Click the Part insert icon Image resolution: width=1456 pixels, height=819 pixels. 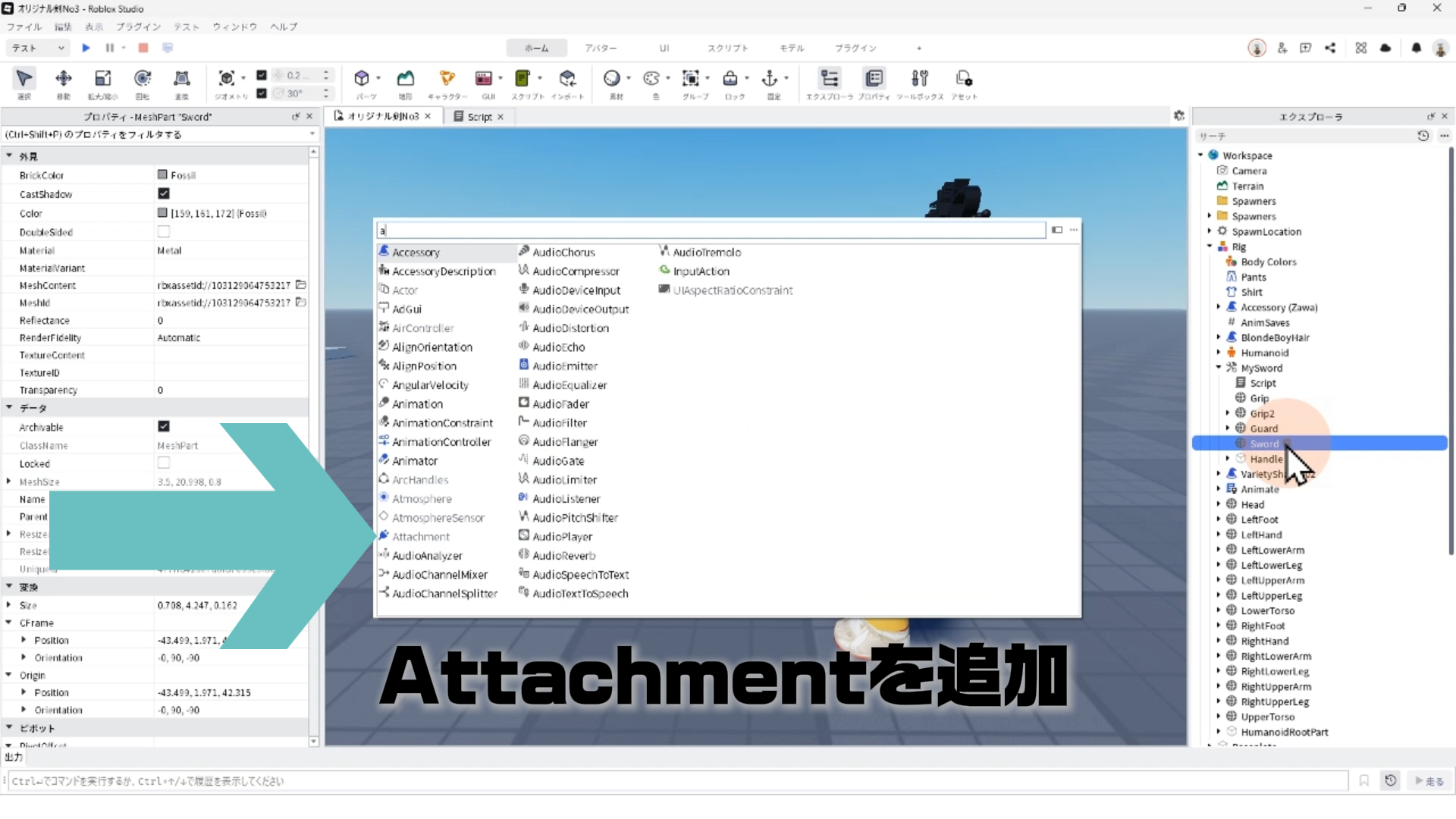[x=362, y=78]
